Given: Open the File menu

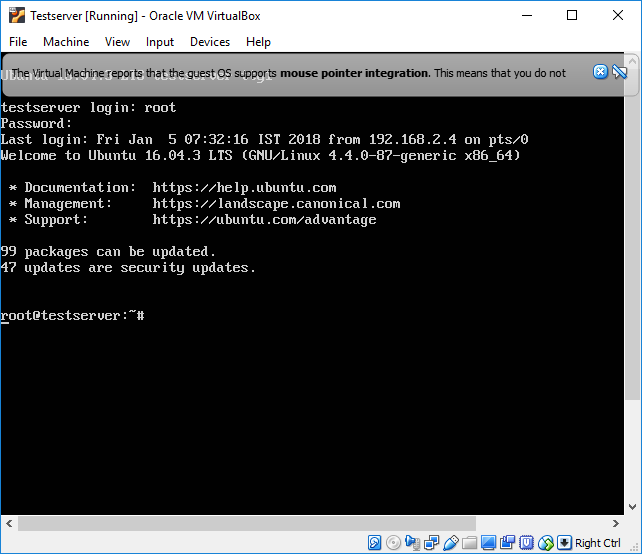Looking at the screenshot, I should [x=18, y=42].
